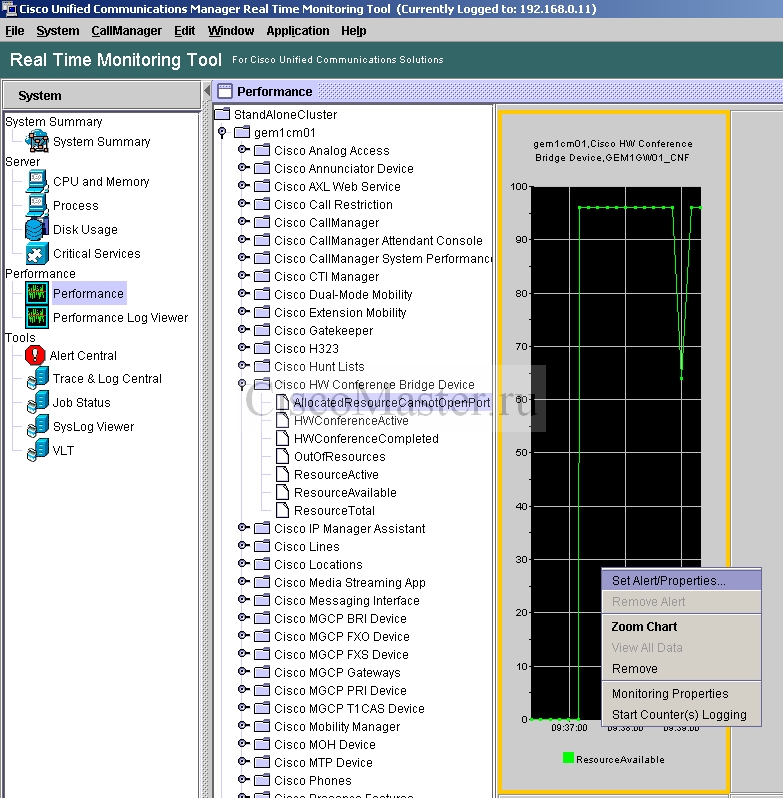This screenshot has height=798, width=783.
Task: Open the VLT icon
Action: [38, 450]
